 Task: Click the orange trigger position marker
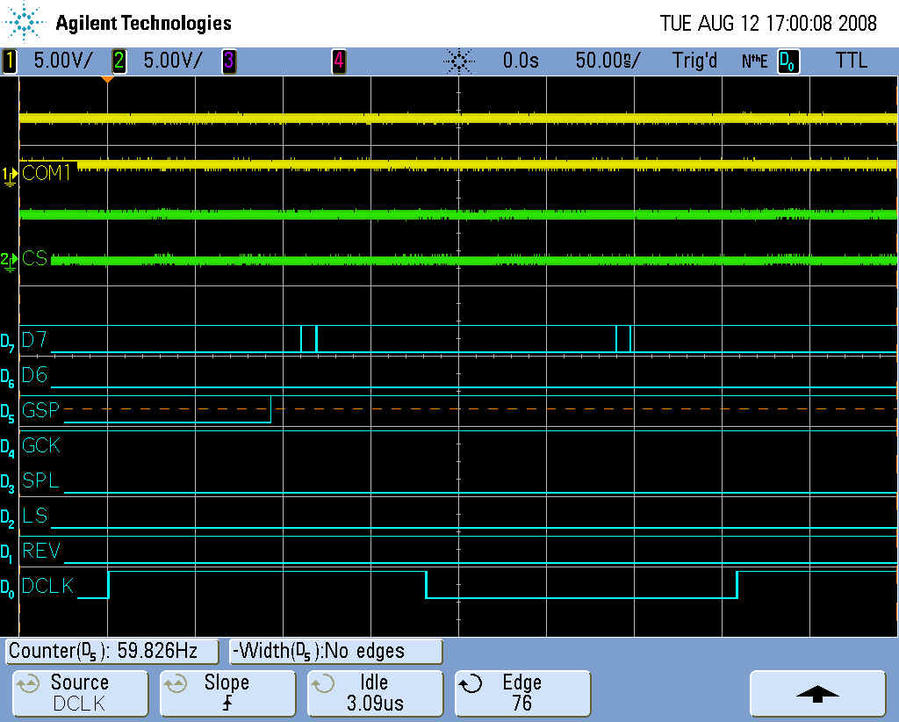pyautogui.click(x=107, y=80)
